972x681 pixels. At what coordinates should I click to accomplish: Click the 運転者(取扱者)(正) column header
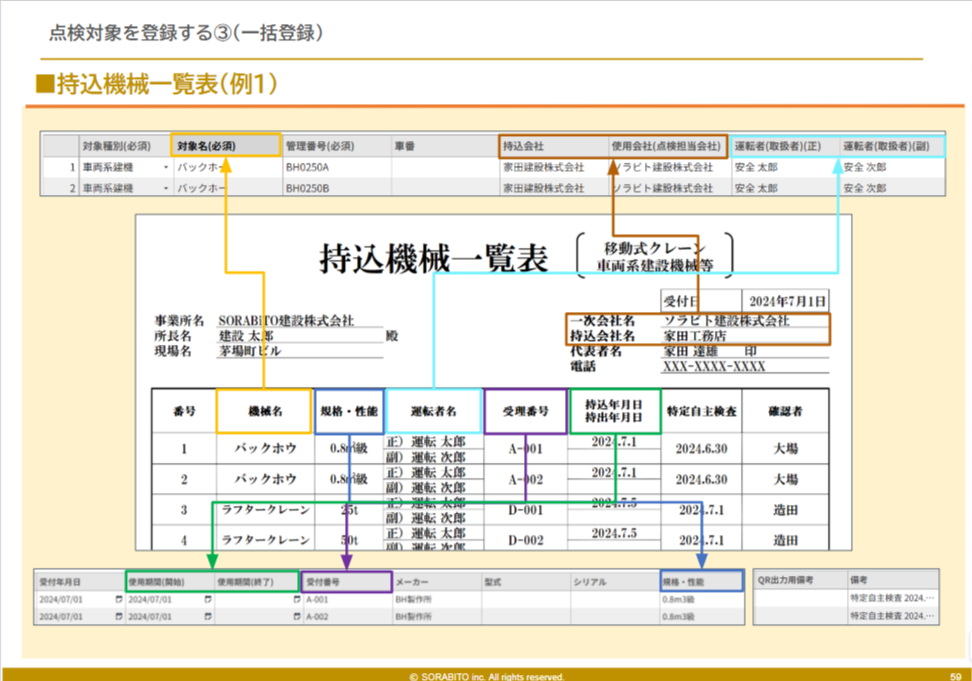click(782, 146)
